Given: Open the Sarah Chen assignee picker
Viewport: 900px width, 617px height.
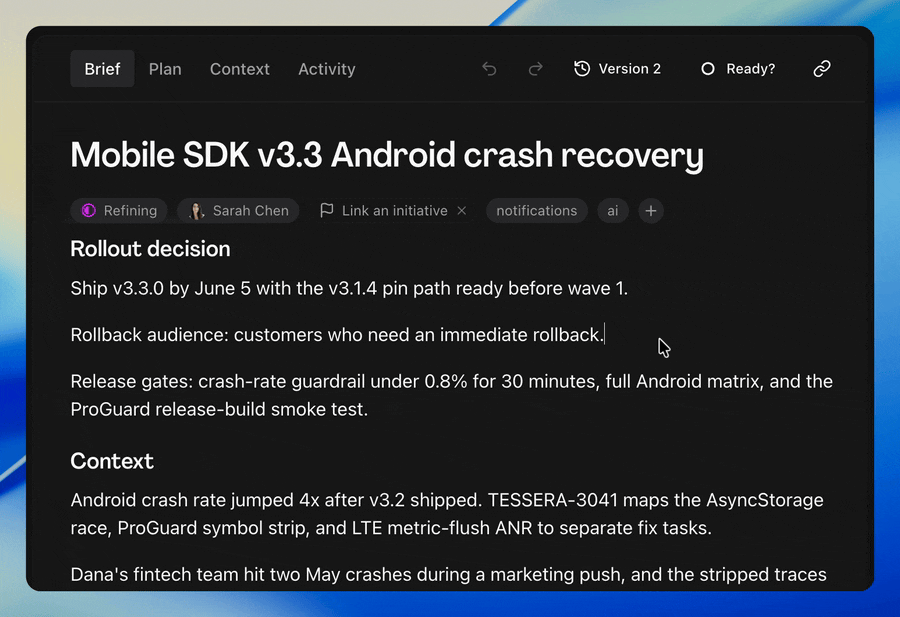Looking at the screenshot, I should pyautogui.click(x=238, y=211).
